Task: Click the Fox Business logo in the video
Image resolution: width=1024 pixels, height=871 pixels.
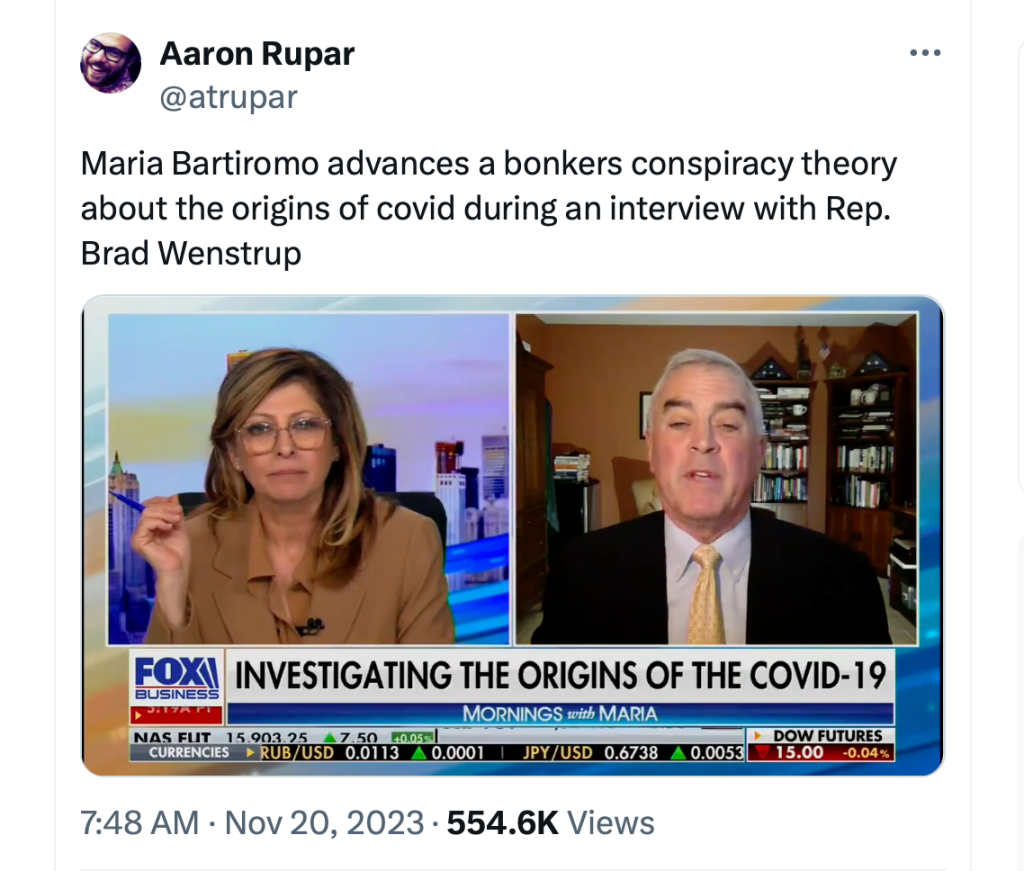Action: (x=177, y=677)
